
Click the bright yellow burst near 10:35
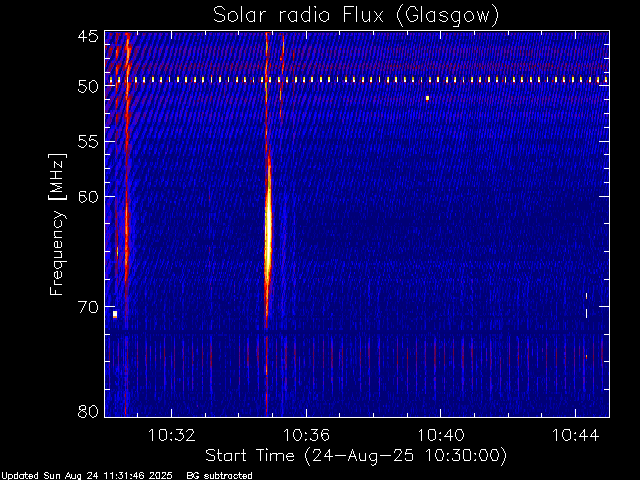pos(268,233)
